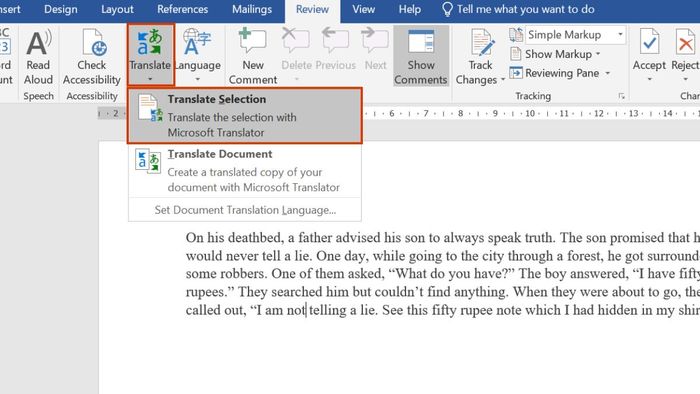Expand the Accept dropdown arrow

coord(650,79)
